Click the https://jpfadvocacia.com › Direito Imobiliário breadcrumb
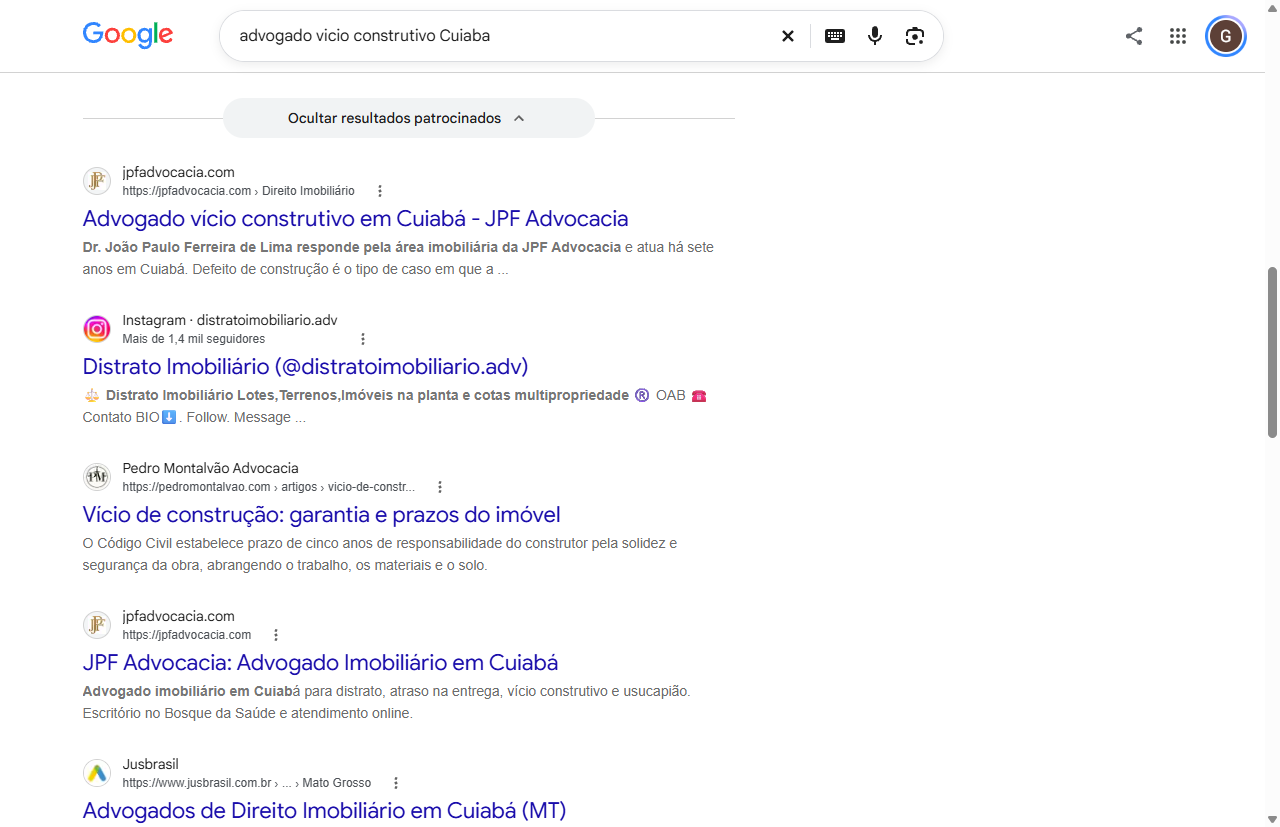Viewport: 1280px width, 827px height. click(238, 191)
